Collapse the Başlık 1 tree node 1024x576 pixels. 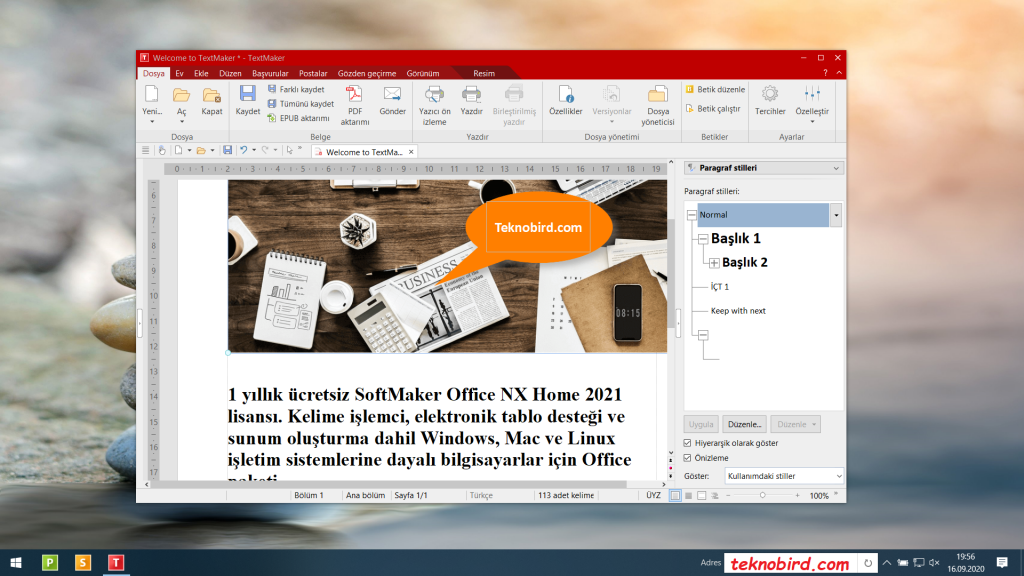[x=703, y=239]
